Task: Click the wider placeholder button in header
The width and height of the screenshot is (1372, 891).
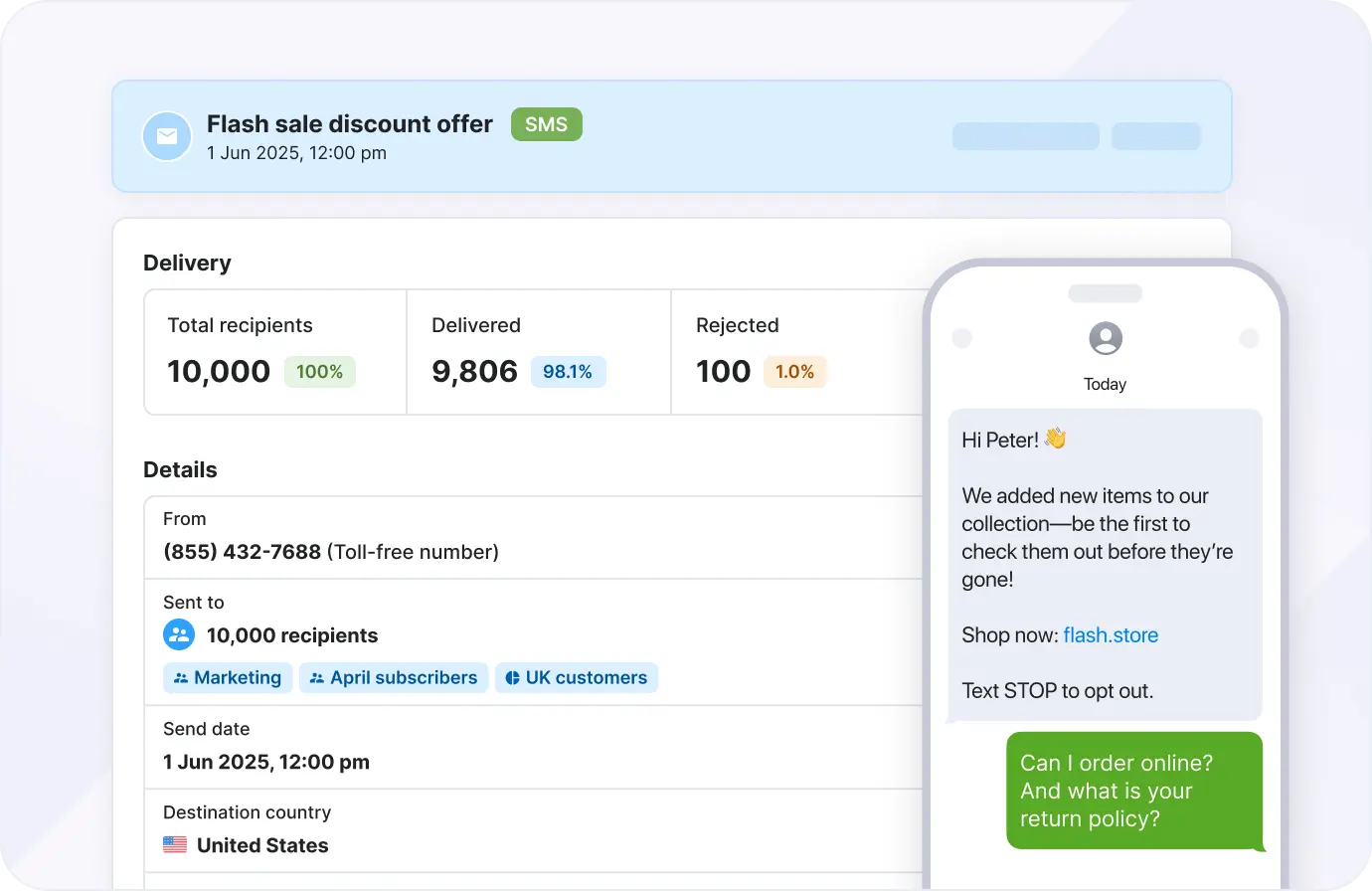Action: [1025, 136]
